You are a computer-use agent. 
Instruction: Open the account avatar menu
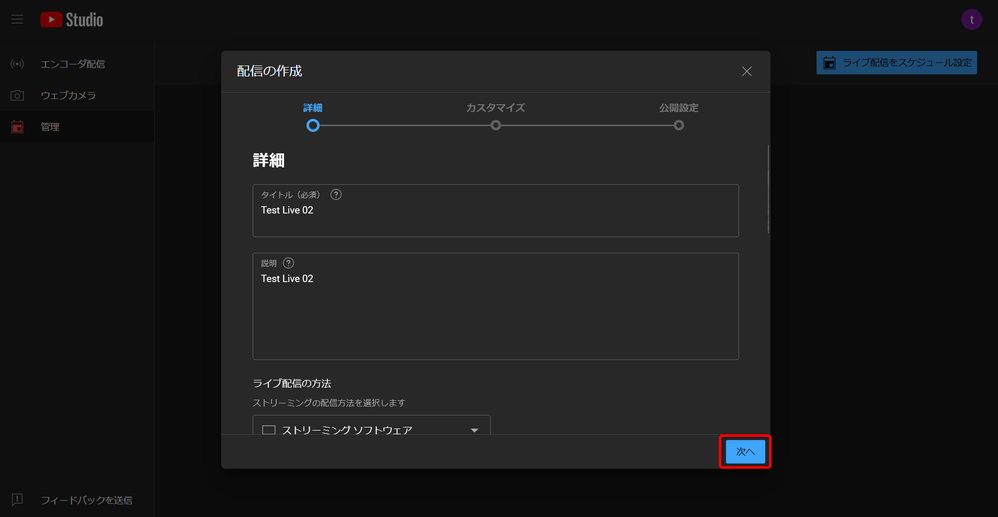click(971, 20)
